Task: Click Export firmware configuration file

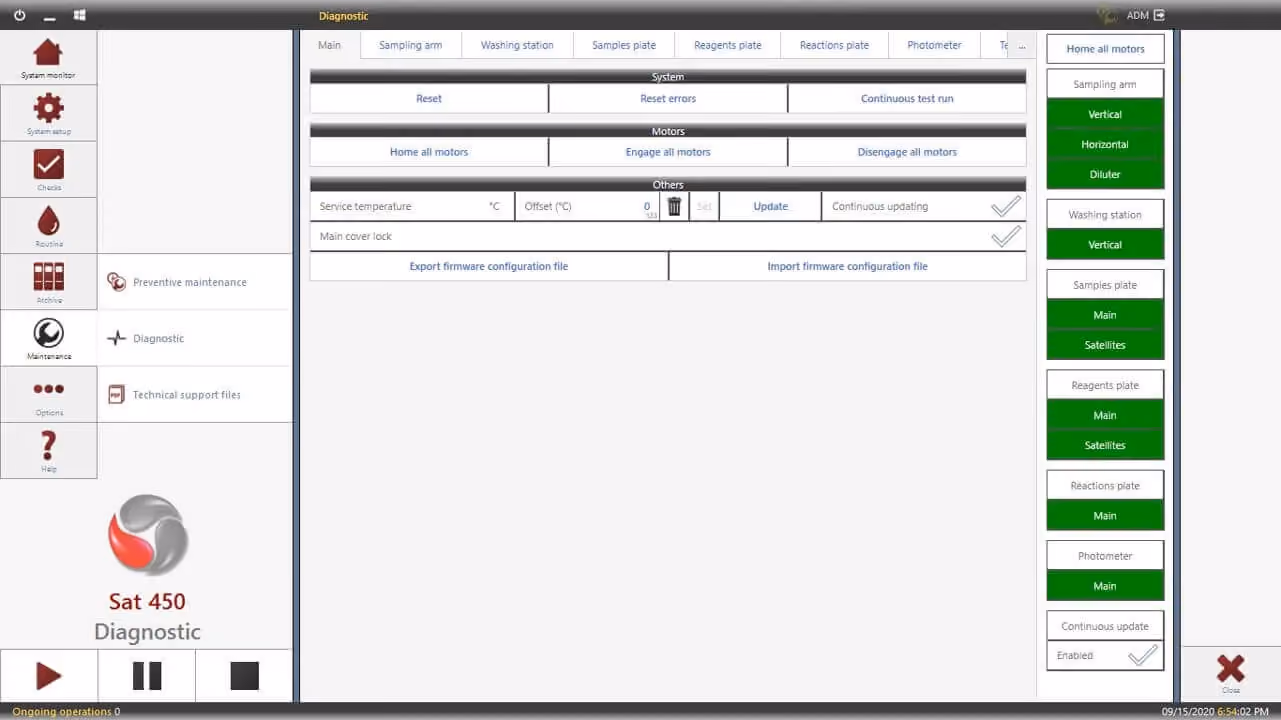Action: 489,266
